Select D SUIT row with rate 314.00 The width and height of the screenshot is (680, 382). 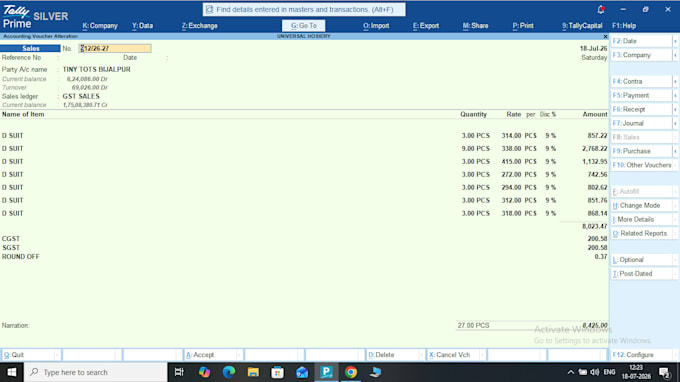(x=304, y=136)
